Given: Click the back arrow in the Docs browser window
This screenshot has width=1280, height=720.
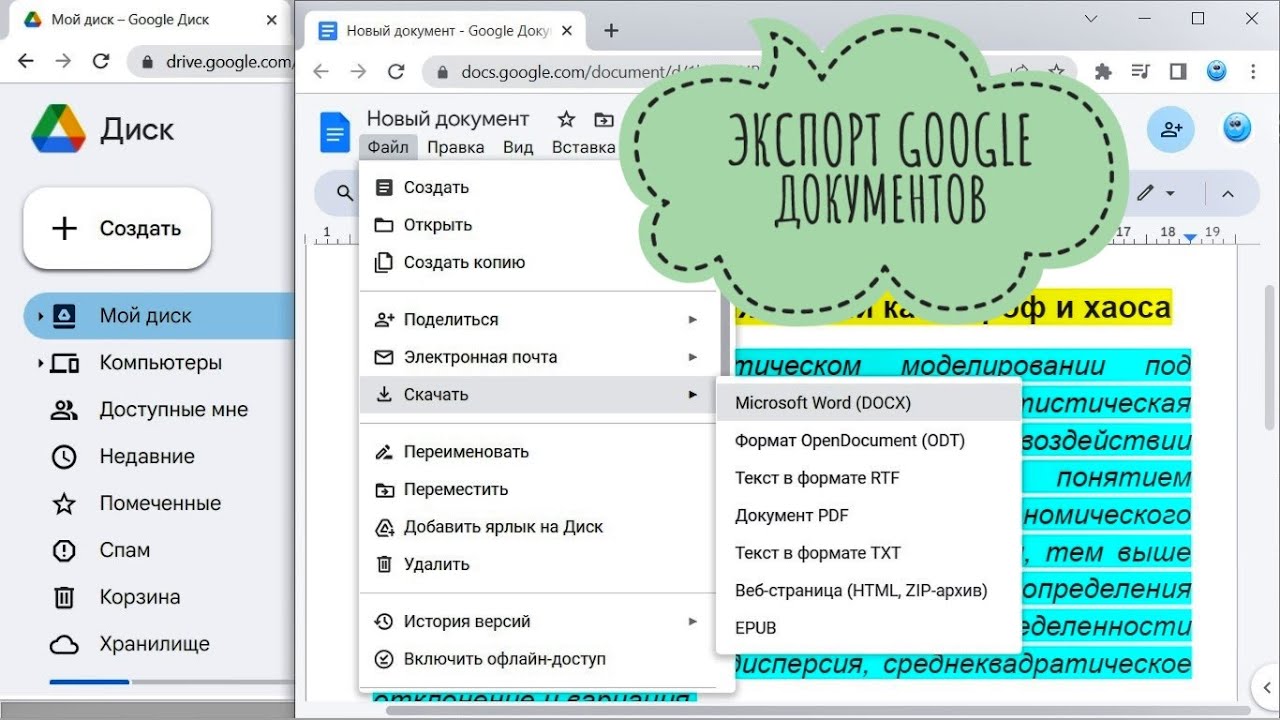Looking at the screenshot, I should tap(321, 72).
